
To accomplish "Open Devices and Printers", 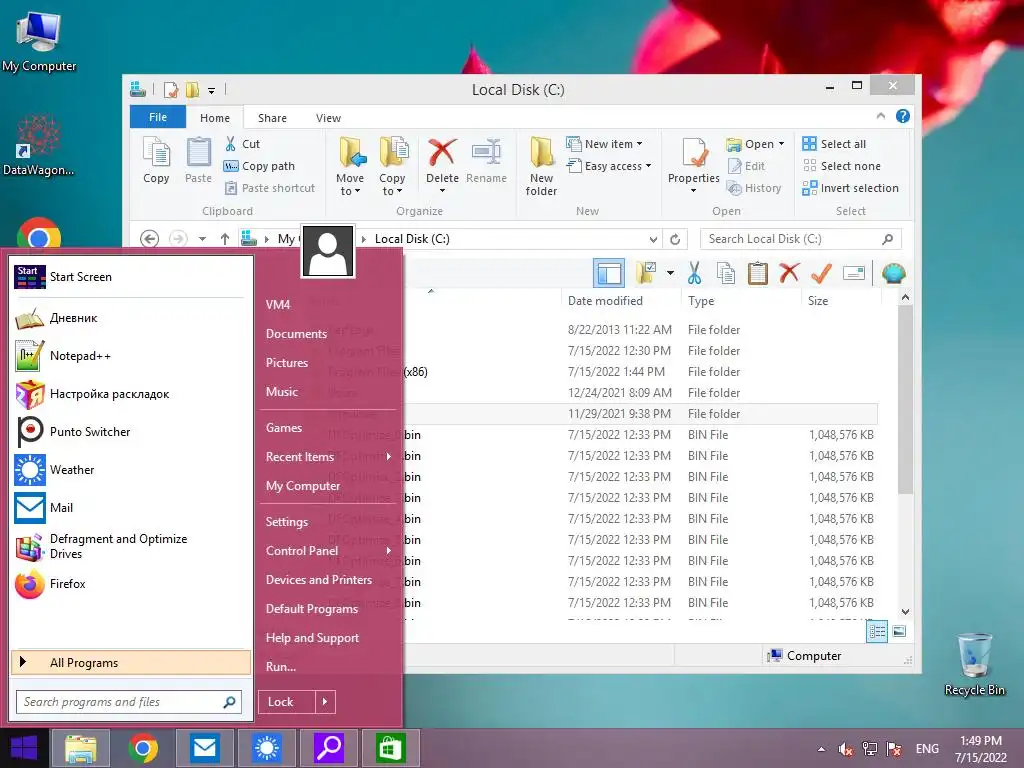I will click(319, 580).
